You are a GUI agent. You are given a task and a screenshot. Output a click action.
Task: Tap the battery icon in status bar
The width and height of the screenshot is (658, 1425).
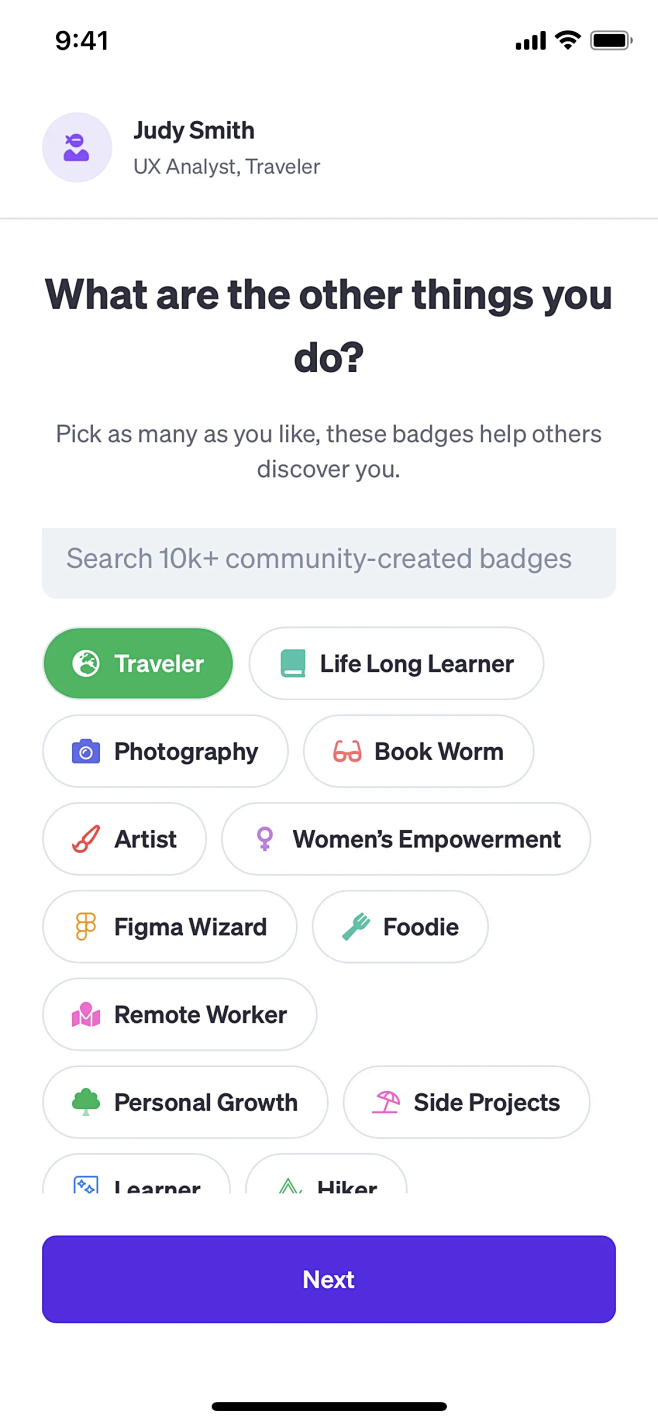[609, 41]
